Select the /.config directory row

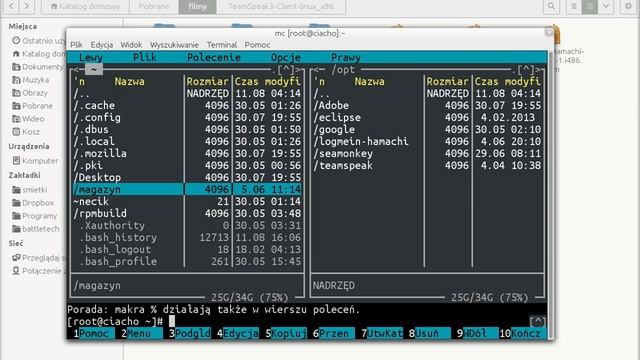pyautogui.click(x=187, y=118)
